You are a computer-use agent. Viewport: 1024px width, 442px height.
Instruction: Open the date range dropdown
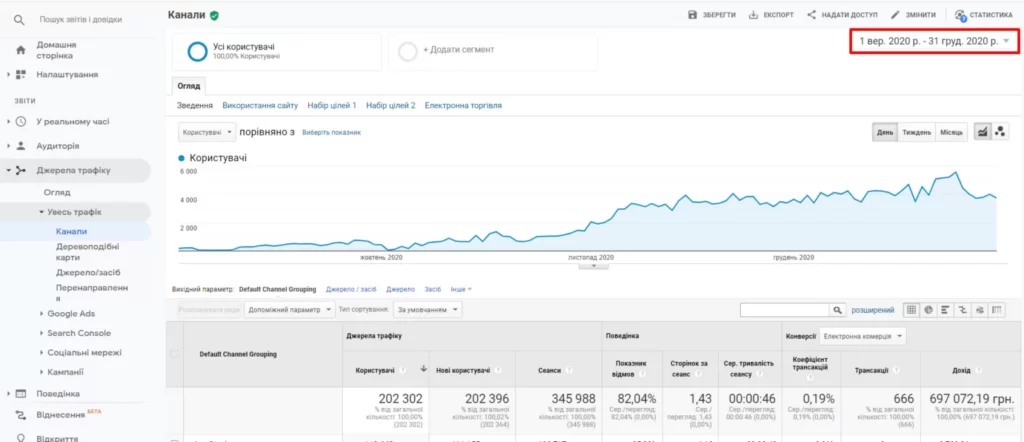click(x=935, y=41)
